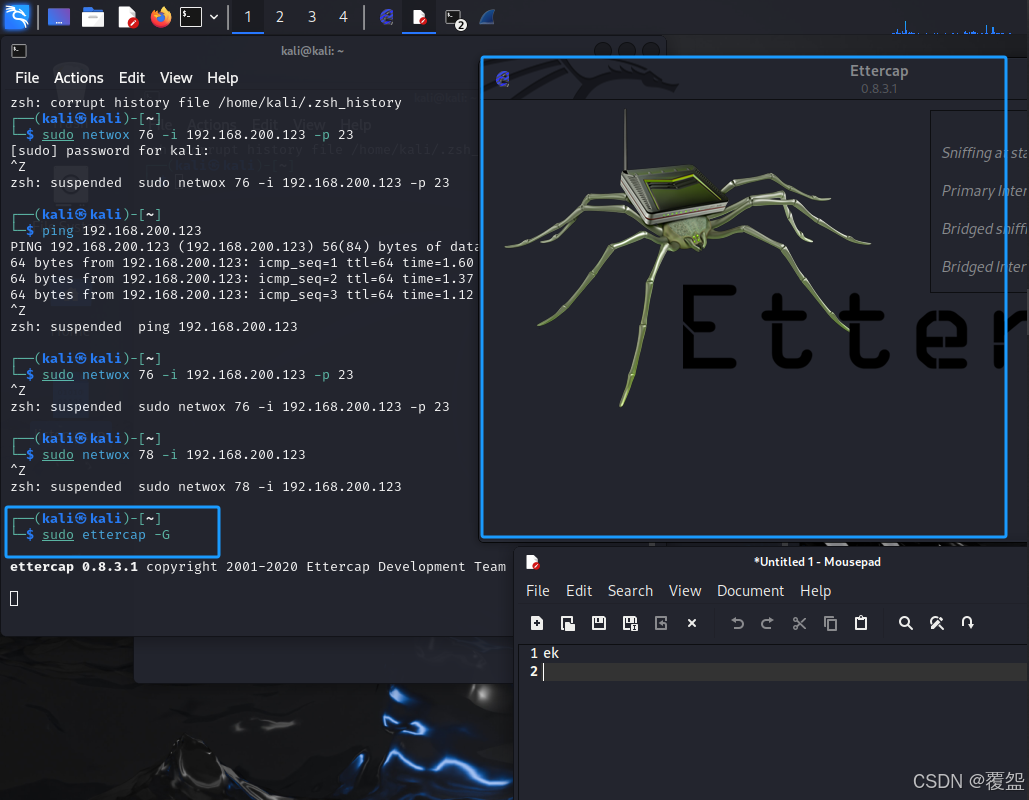This screenshot has height=800, width=1029.
Task: Select the blue shark-fin taskbar icon
Action: pyautogui.click(x=487, y=17)
